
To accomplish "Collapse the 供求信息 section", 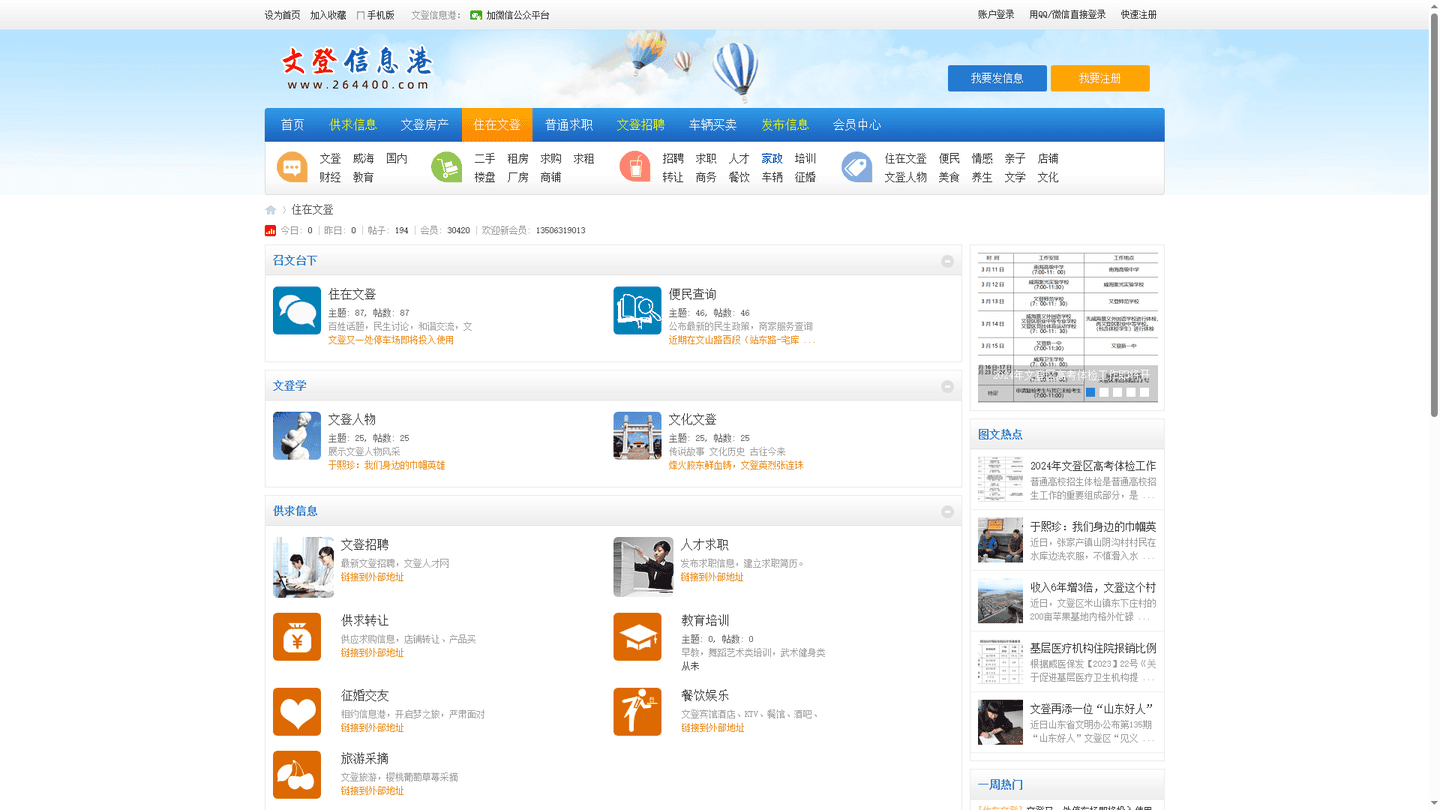I will (947, 511).
